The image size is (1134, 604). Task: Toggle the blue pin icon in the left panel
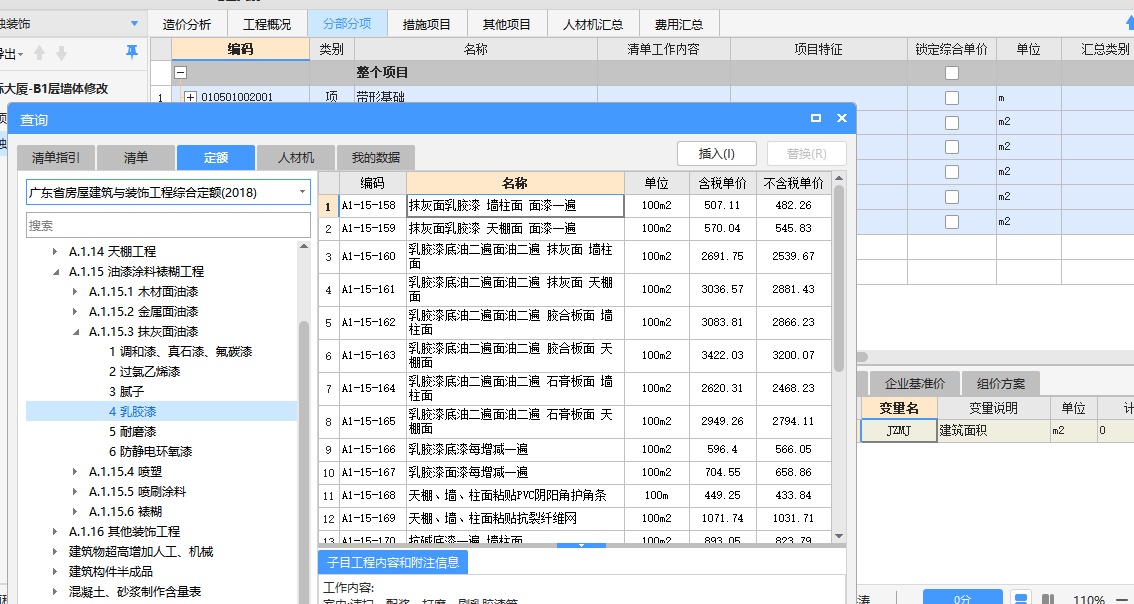132,52
